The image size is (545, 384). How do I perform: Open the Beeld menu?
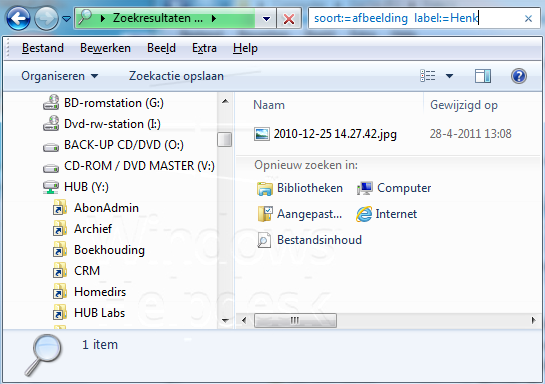[161, 48]
